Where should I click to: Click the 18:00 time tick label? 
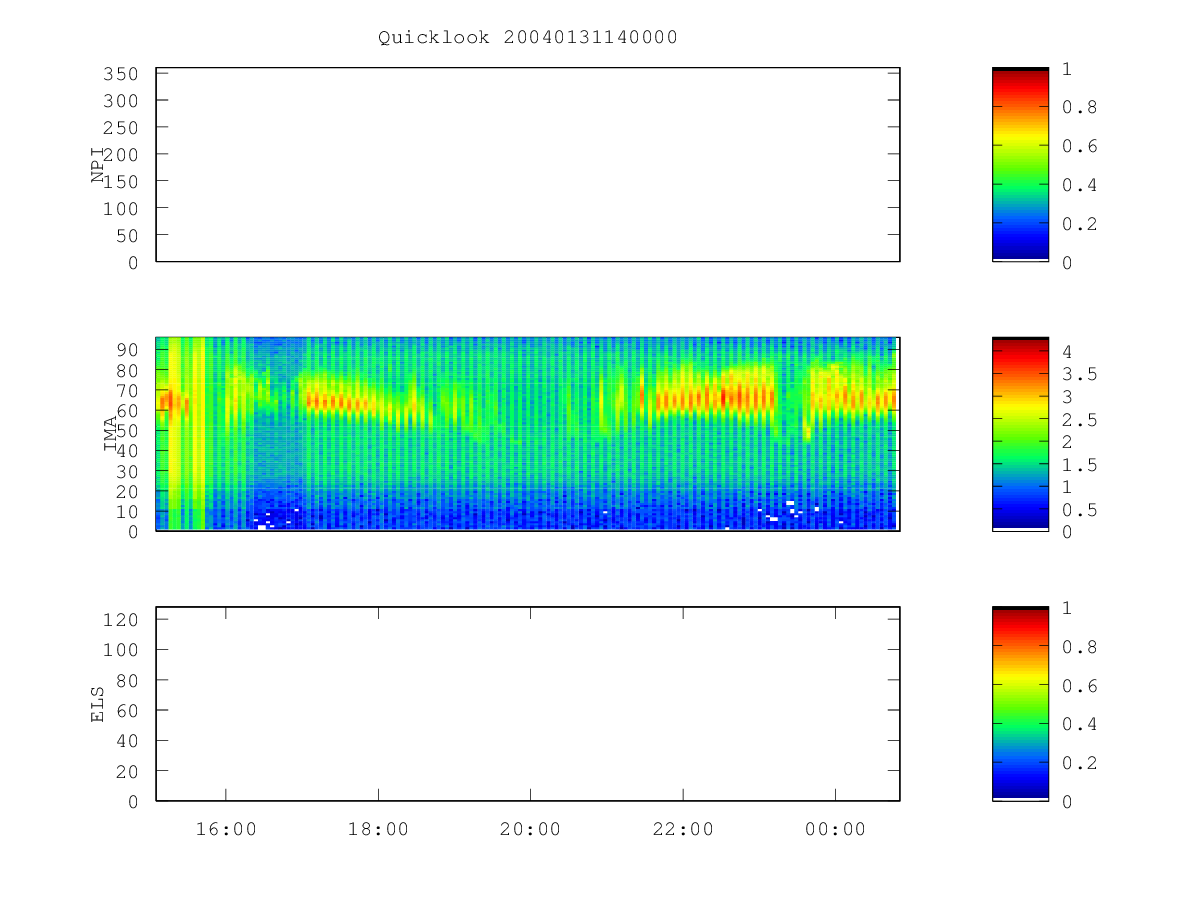(378, 829)
